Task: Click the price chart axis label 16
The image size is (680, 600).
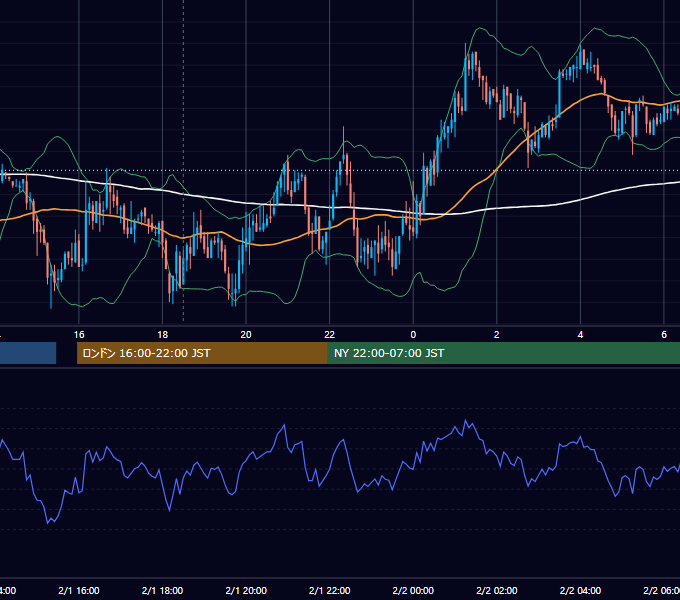Action: [79, 334]
